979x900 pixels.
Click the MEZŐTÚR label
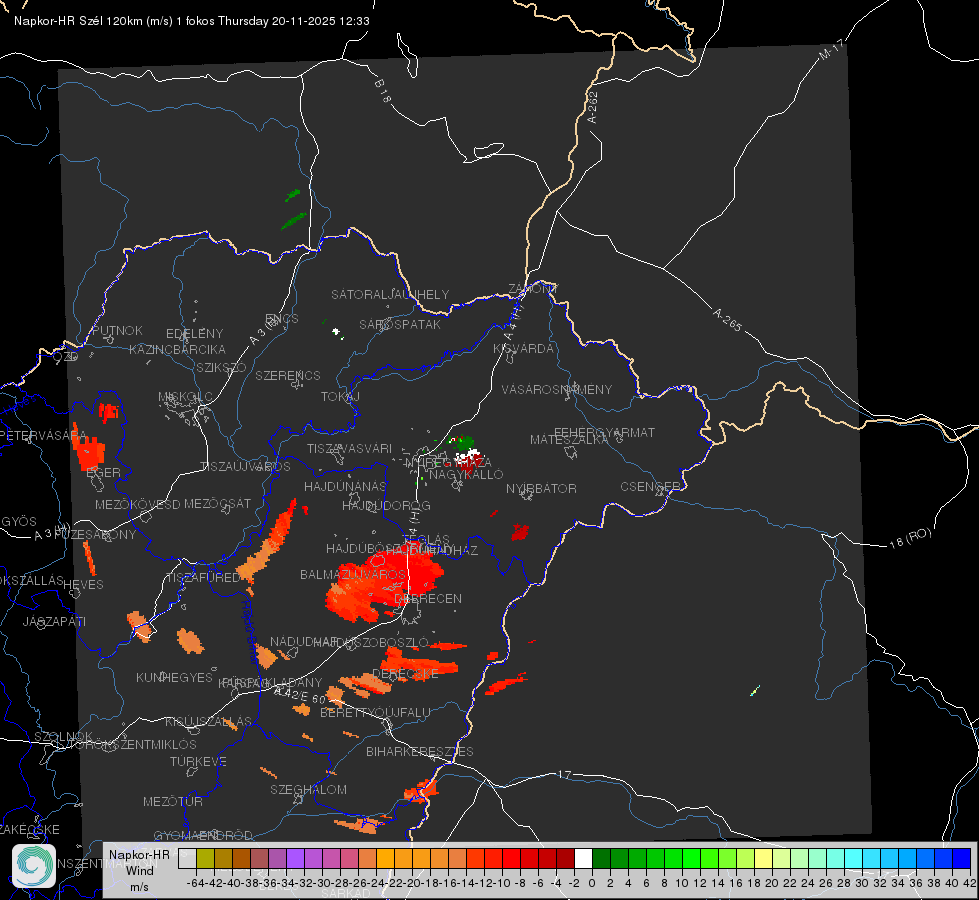(173, 801)
